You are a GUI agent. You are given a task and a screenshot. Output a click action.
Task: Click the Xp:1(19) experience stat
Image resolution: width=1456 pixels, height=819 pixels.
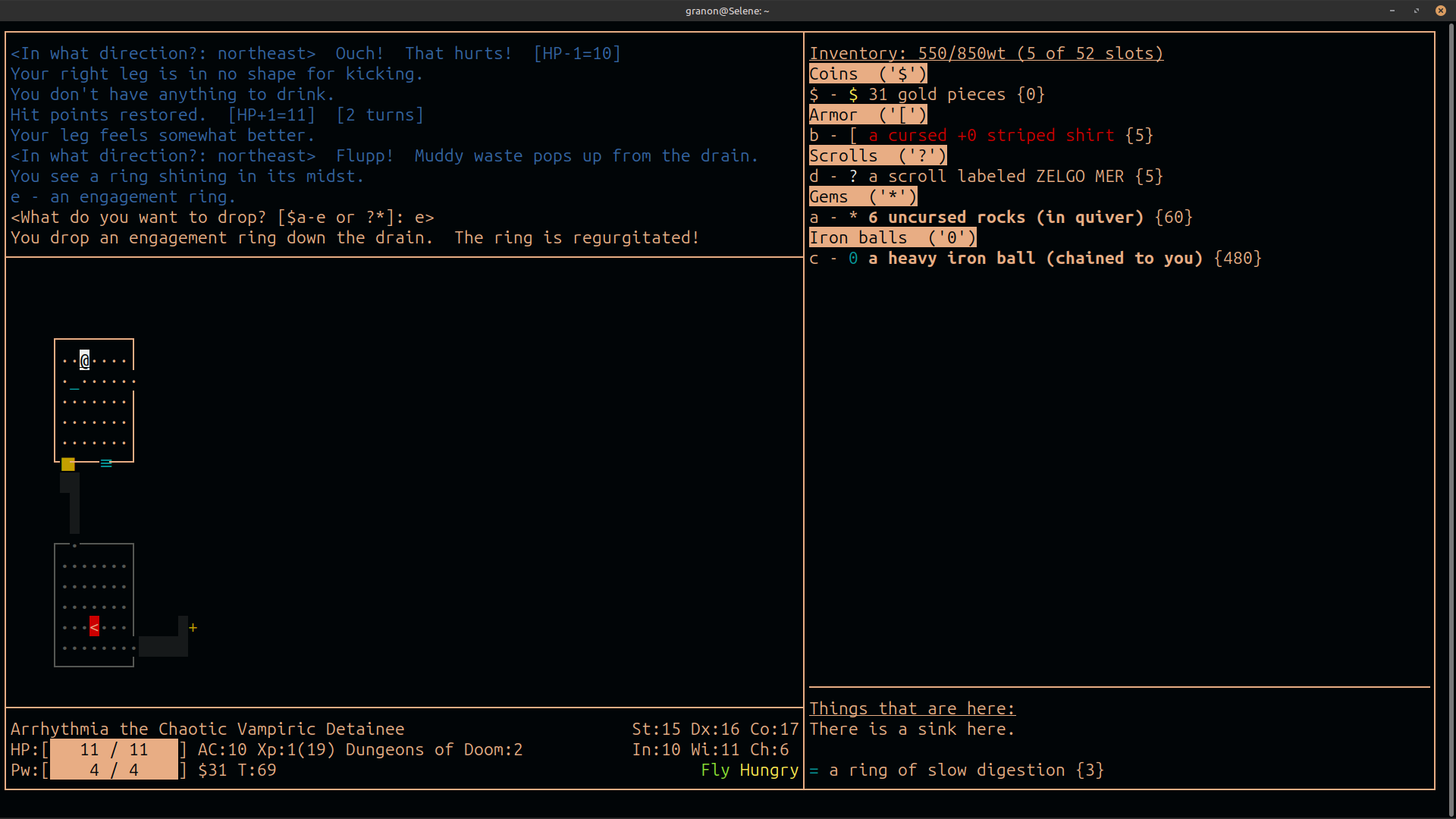pyautogui.click(x=297, y=750)
